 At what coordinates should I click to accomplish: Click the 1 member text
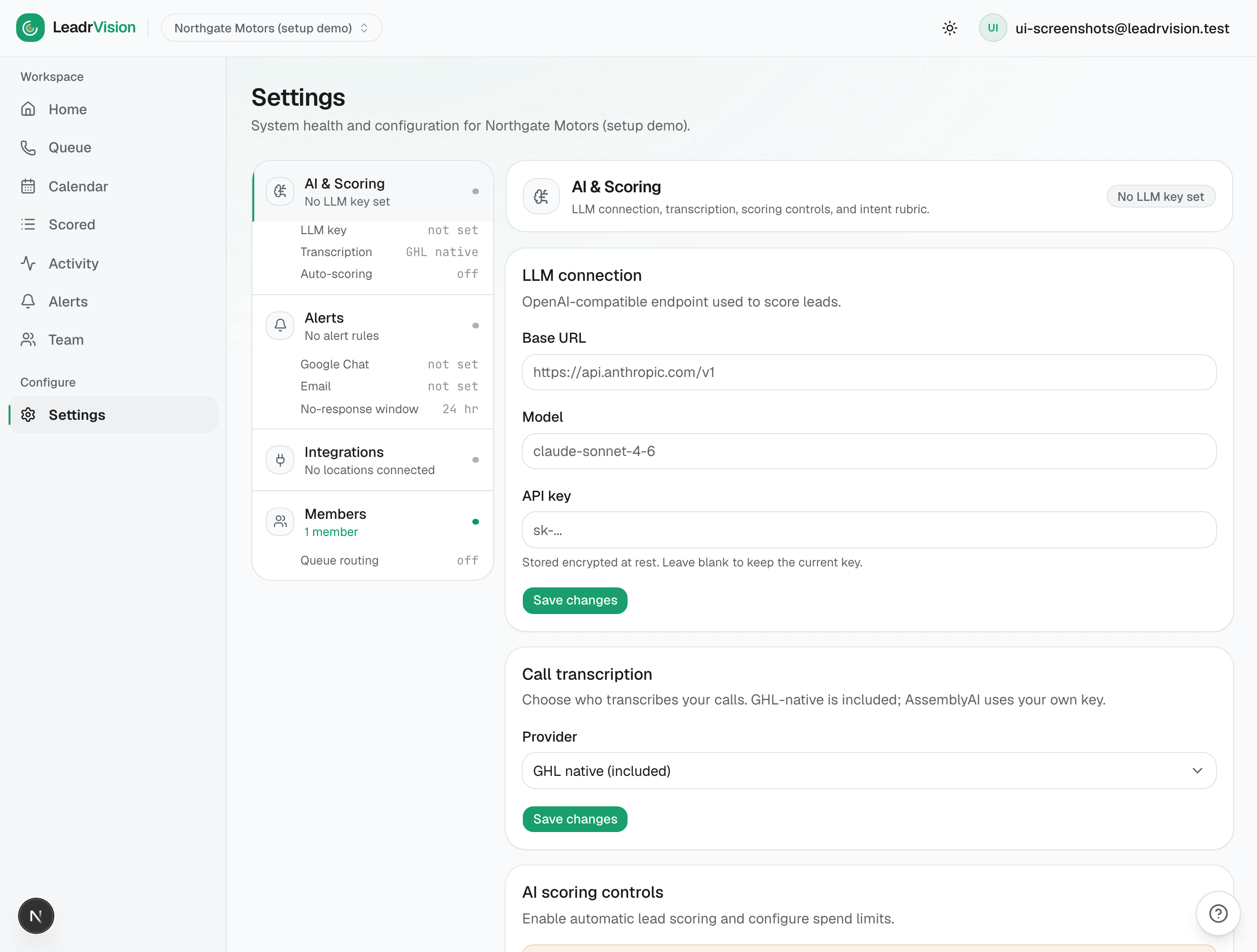331,532
